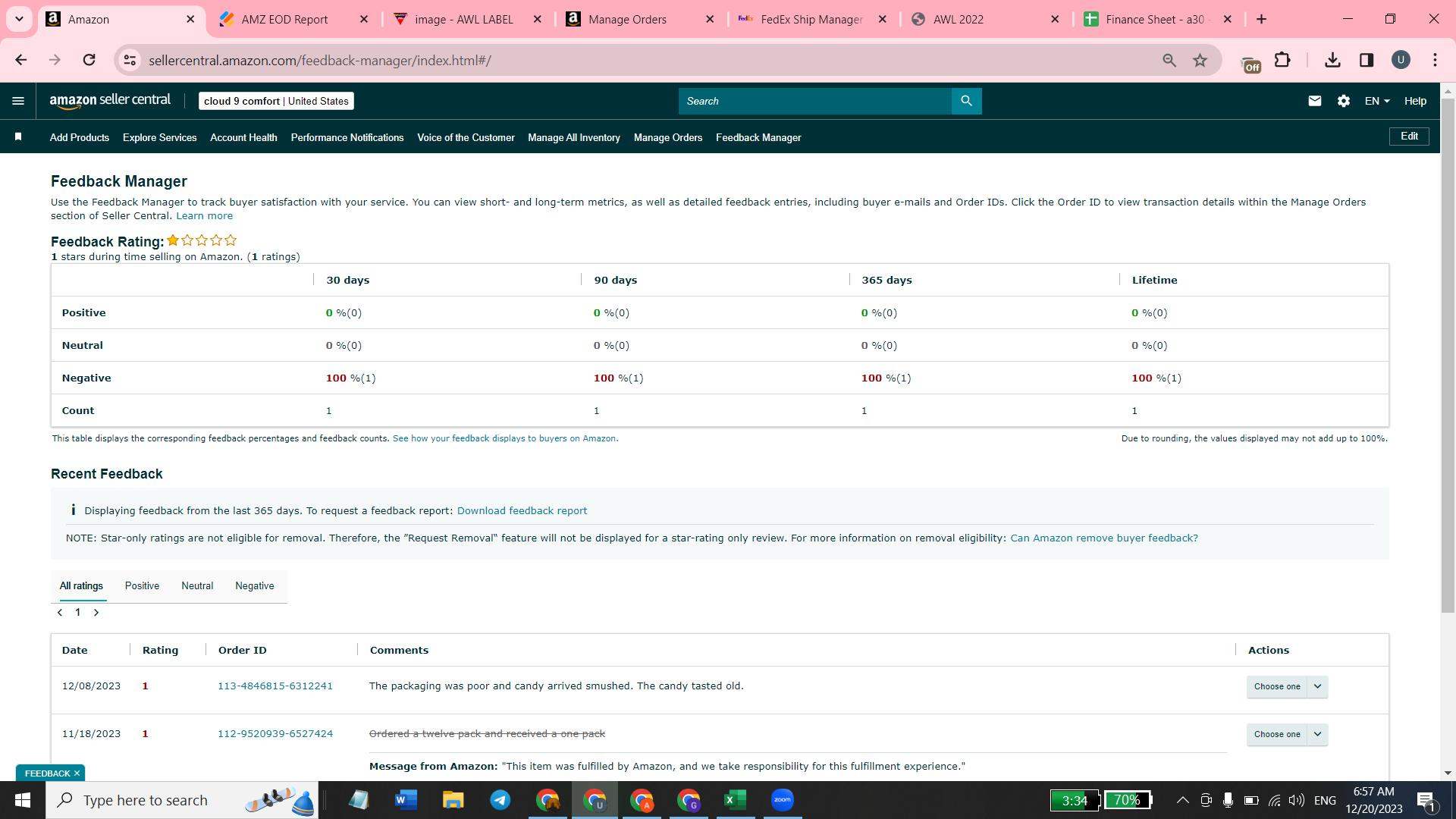Viewport: 1456px width, 819px height.
Task: Go to previous feedback page arrow
Action: pyautogui.click(x=60, y=613)
